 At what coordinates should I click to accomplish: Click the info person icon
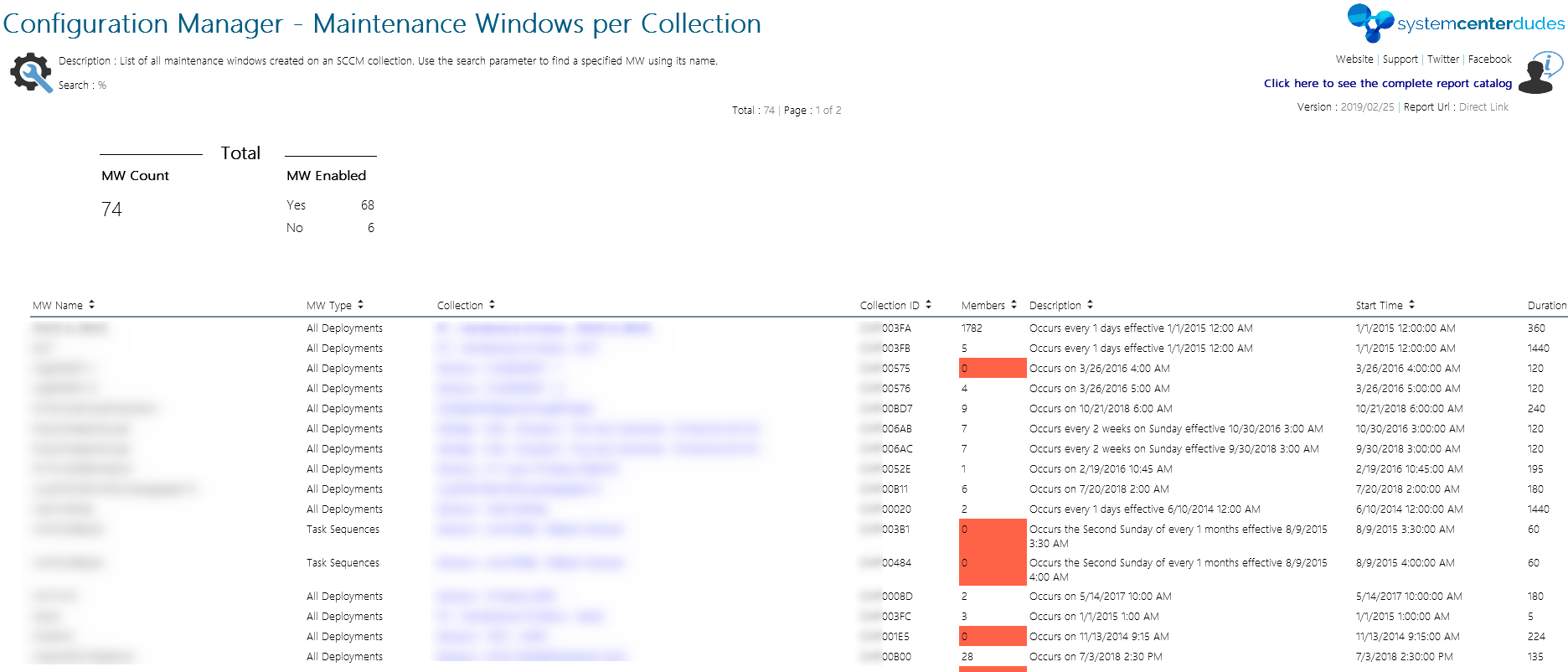[x=1541, y=72]
